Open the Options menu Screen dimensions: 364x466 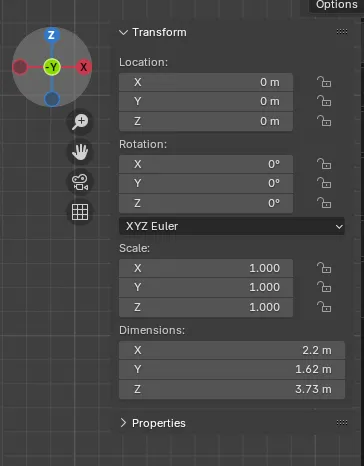(x=336, y=5)
